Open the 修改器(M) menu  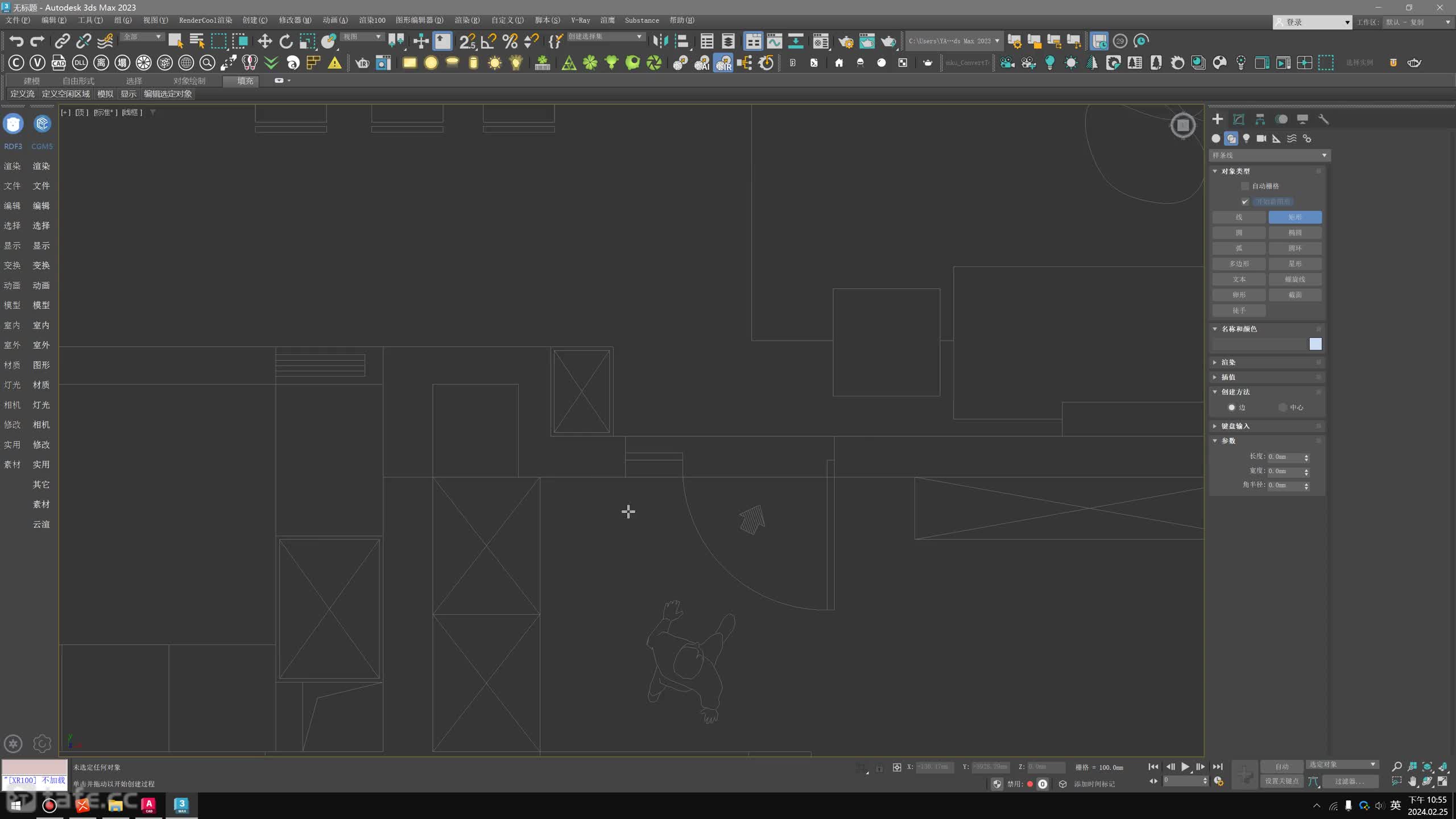point(295,20)
